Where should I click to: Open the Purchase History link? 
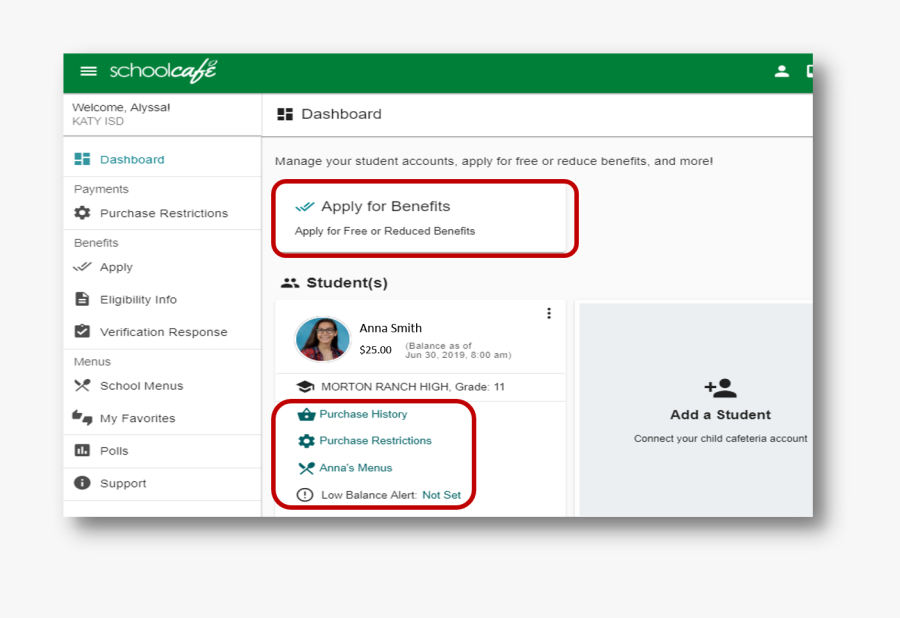pyautogui.click(x=363, y=414)
